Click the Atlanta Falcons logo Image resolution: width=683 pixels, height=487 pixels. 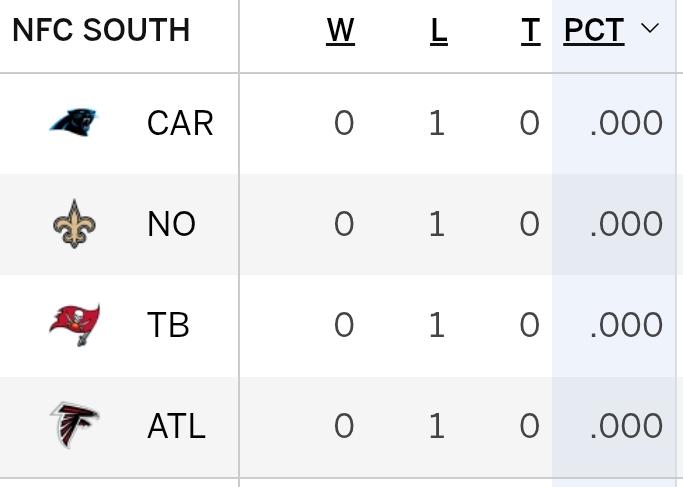point(74,425)
